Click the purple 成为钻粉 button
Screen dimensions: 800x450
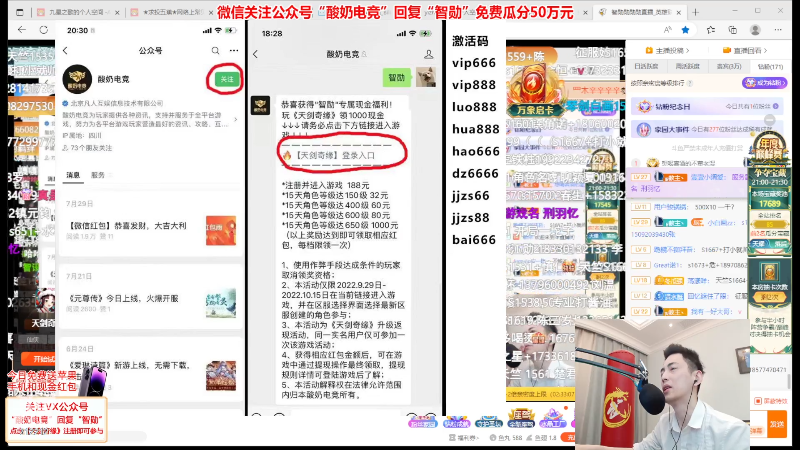click(764, 83)
